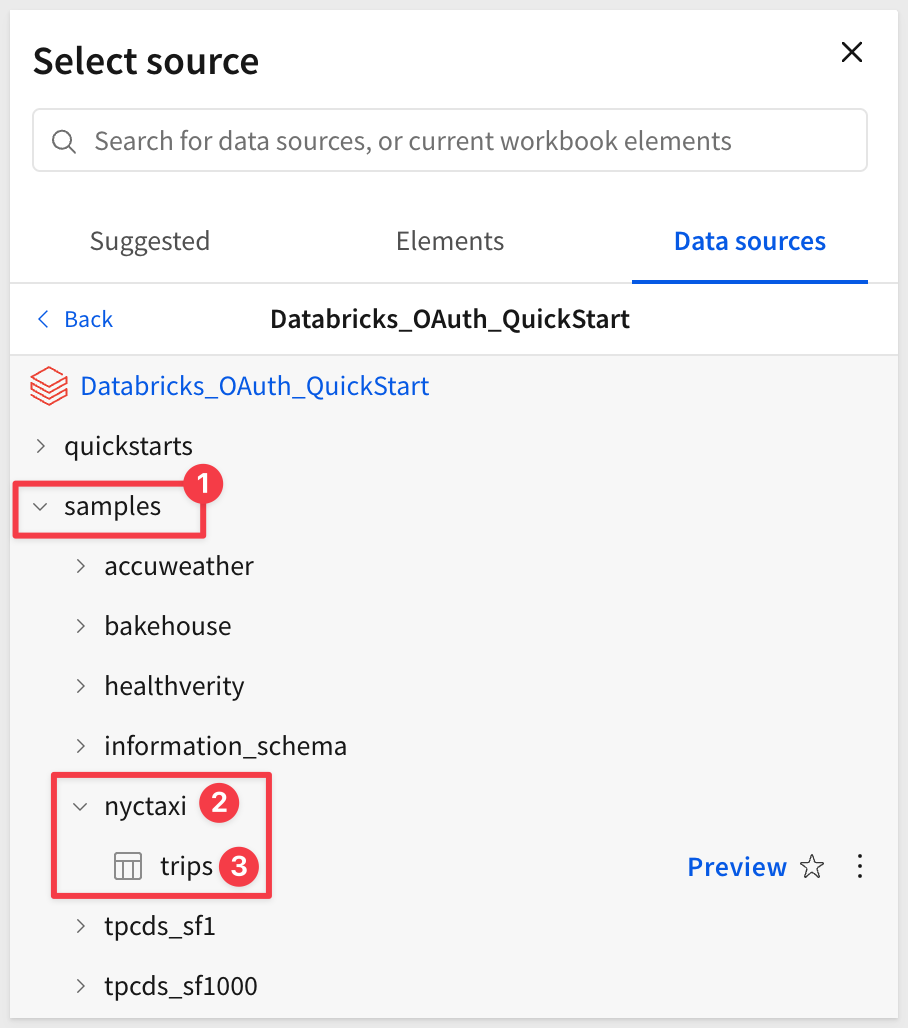Click the Back arrow chevron
The width and height of the screenshot is (908, 1028).
(x=43, y=319)
